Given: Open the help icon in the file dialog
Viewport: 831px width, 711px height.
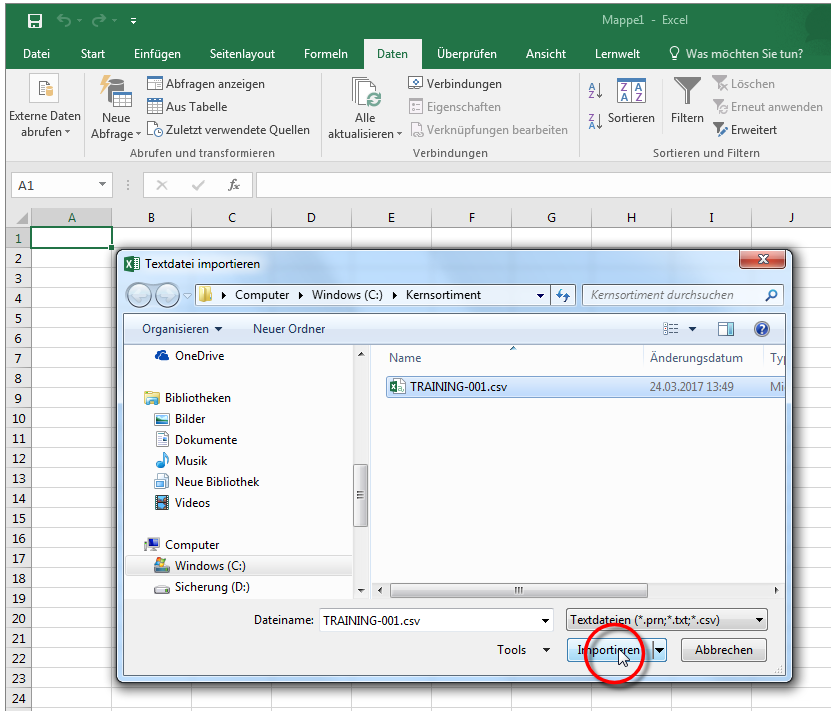Looking at the screenshot, I should [x=762, y=329].
